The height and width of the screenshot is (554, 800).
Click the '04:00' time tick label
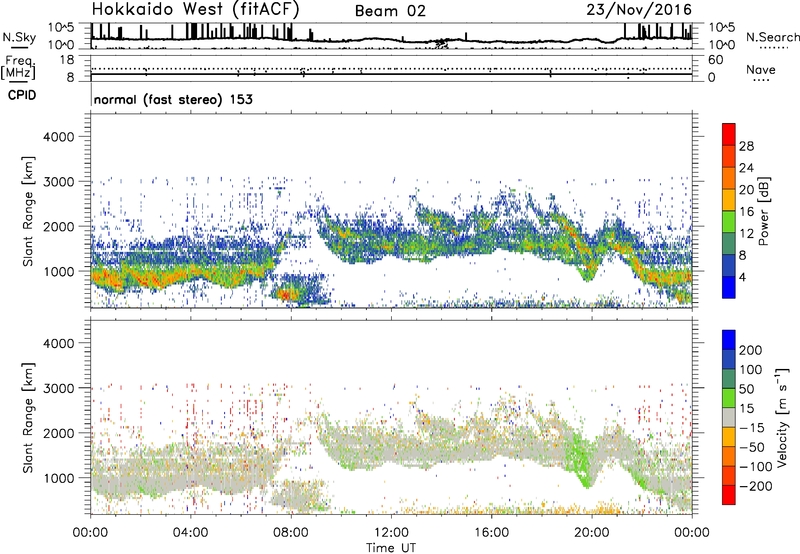click(190, 533)
